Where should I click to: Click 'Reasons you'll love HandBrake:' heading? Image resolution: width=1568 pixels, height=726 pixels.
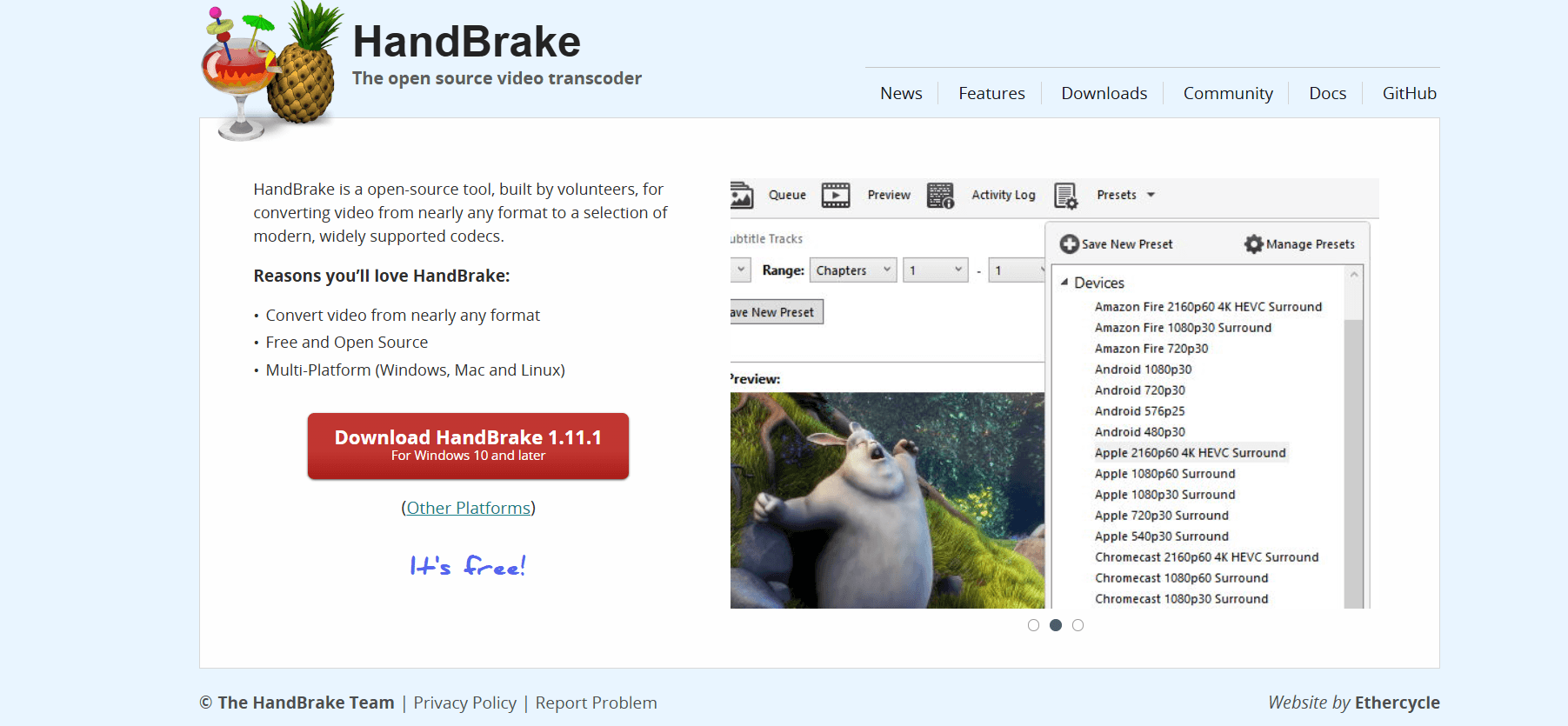click(x=381, y=276)
